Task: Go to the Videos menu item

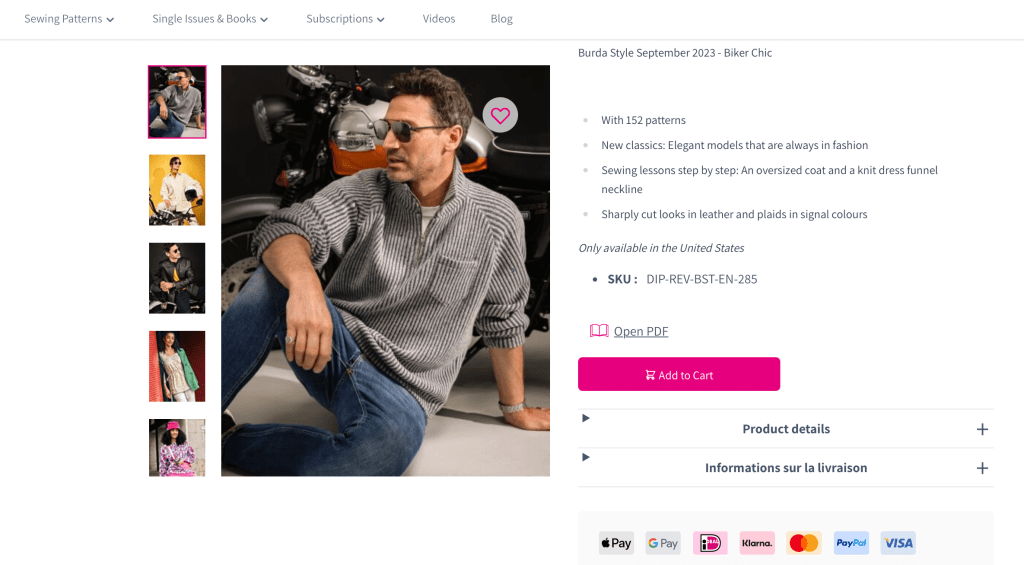Action: click(438, 19)
